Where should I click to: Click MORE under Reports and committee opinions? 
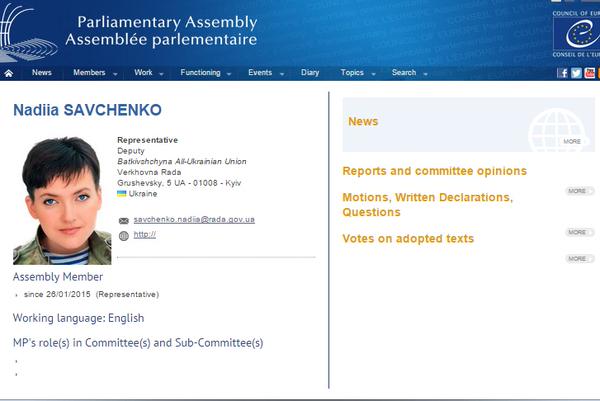[579, 191]
